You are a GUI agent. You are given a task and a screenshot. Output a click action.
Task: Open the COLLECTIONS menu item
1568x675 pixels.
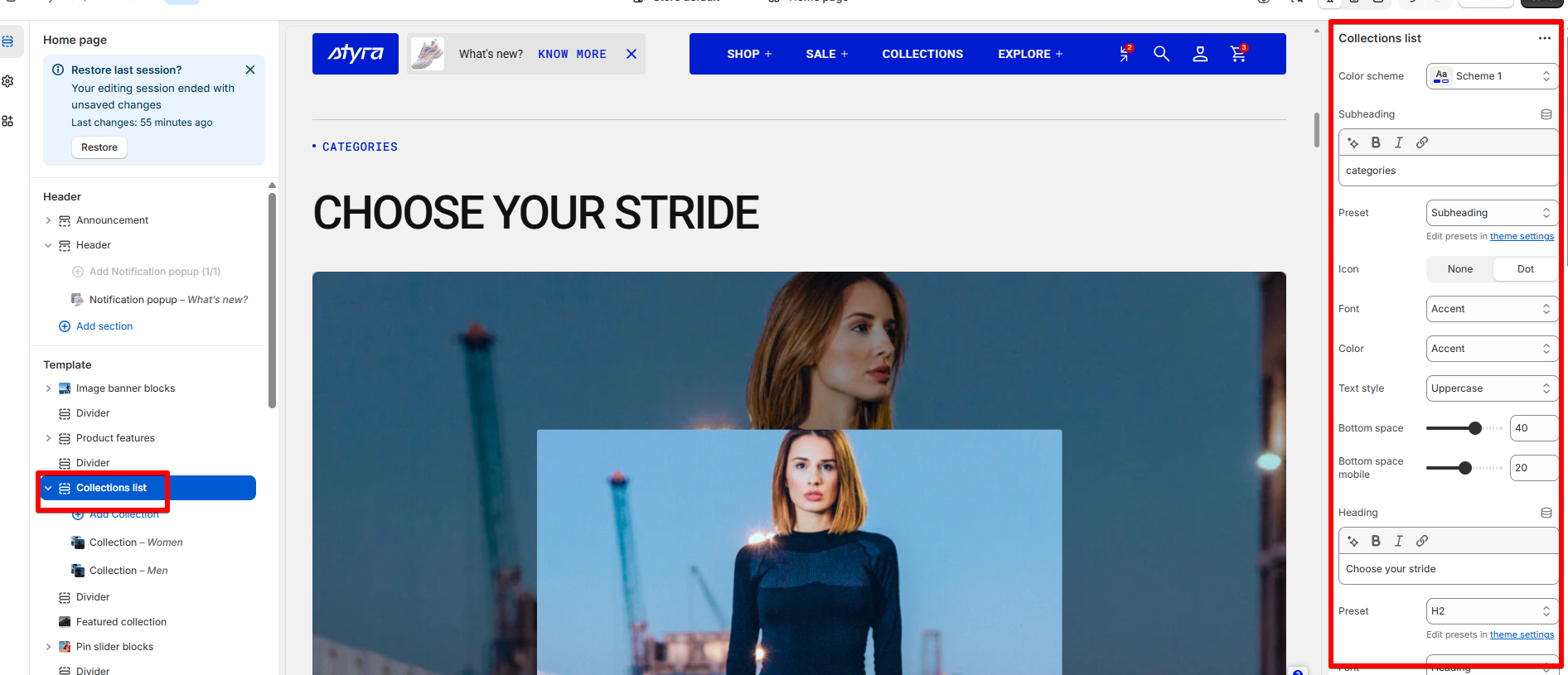(x=922, y=54)
